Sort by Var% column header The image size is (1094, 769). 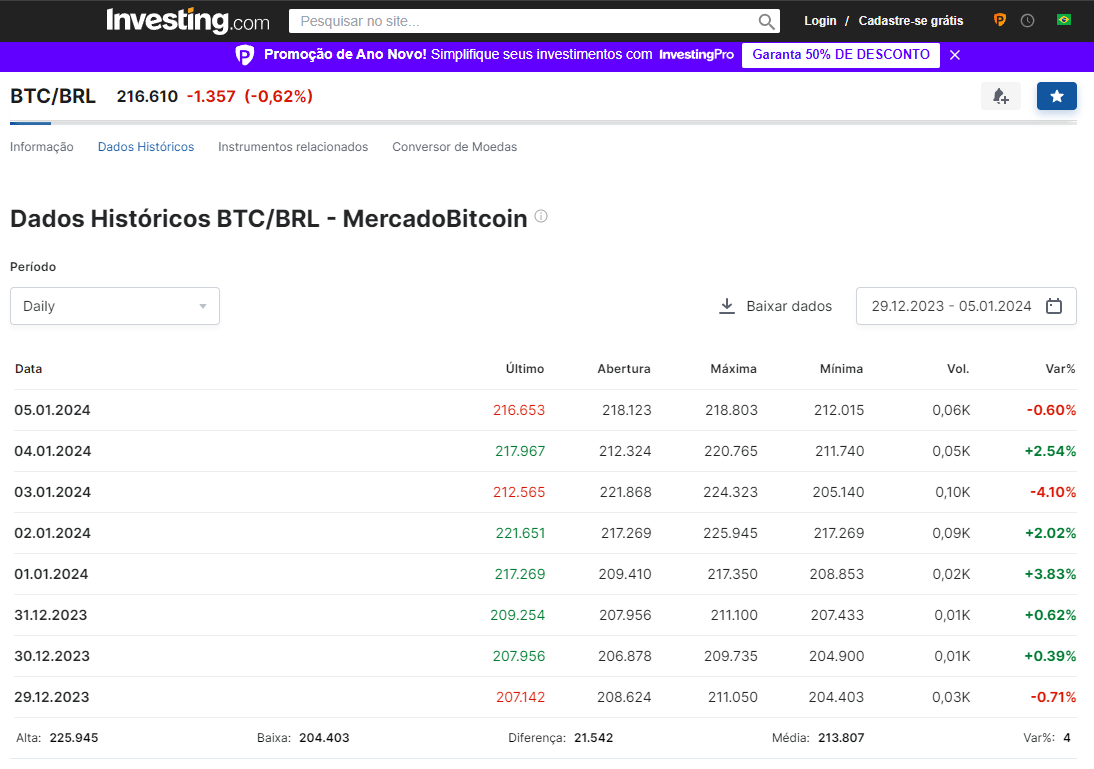click(1061, 369)
